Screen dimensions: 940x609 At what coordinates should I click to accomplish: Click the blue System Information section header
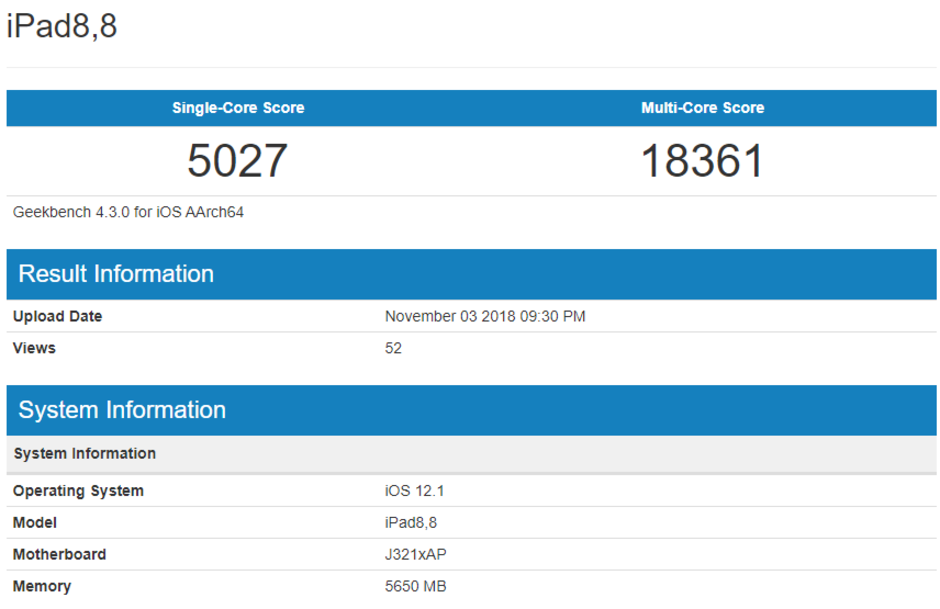[x=122, y=410]
